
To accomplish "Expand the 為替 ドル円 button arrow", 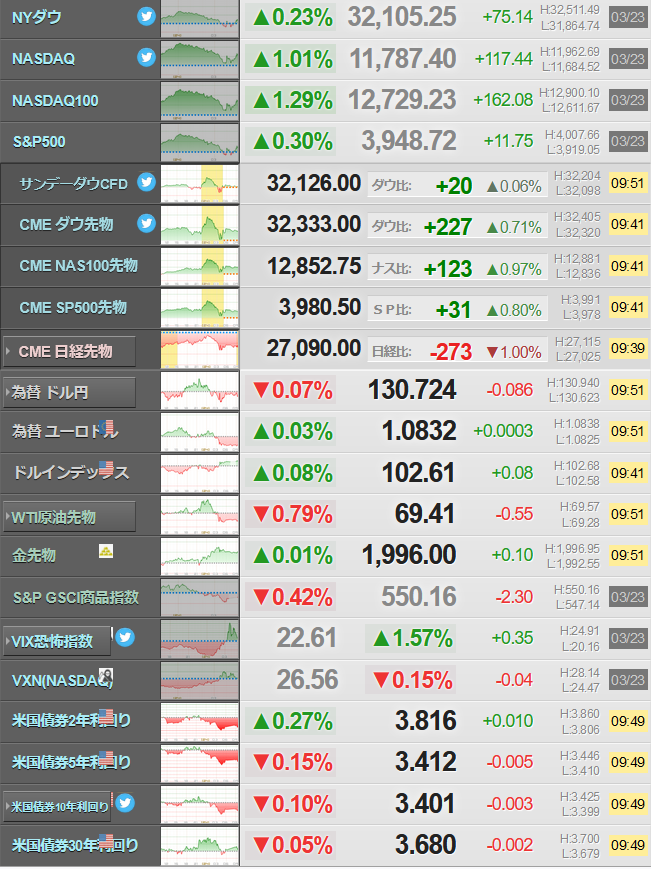I will click(8, 392).
